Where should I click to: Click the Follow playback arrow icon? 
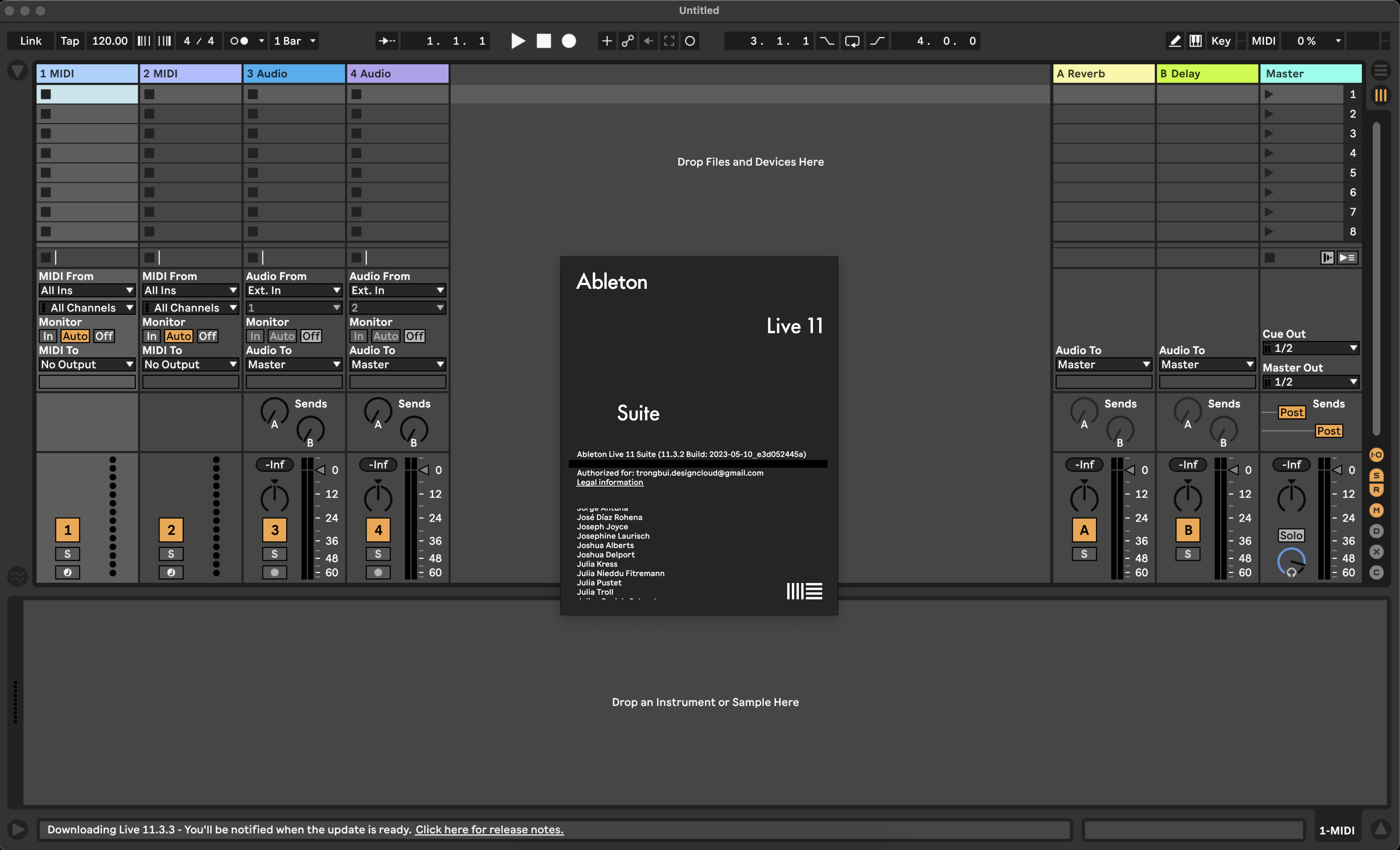(387, 41)
